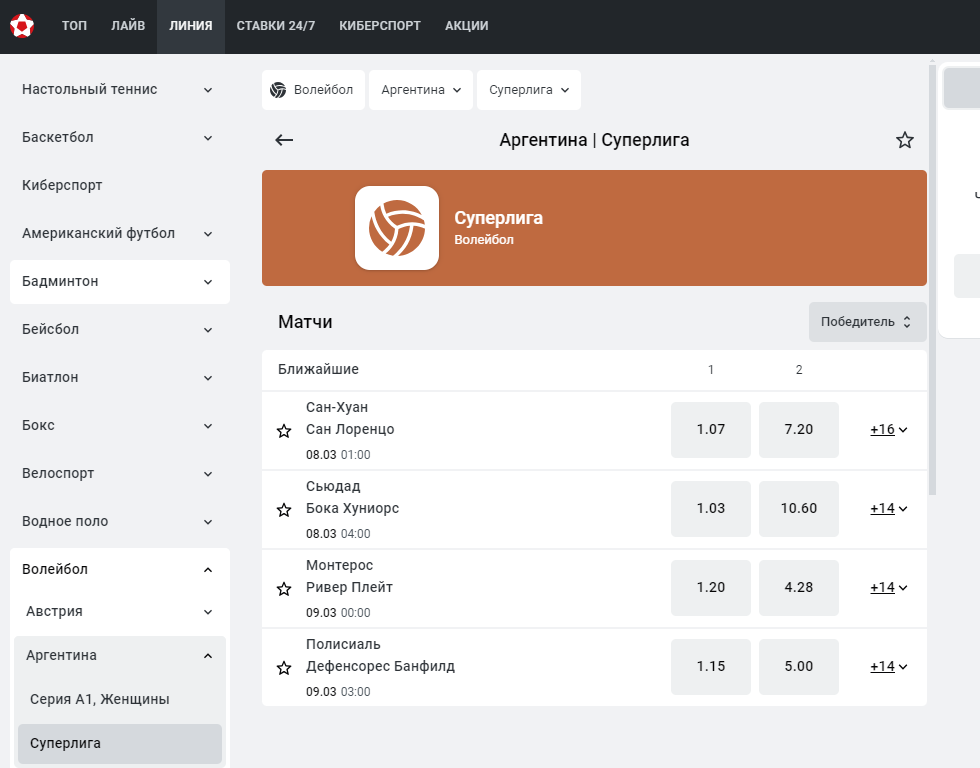Image resolution: width=980 pixels, height=768 pixels.
Task: Add Аргентина Суперлига league to favorites star
Action: pyautogui.click(x=904, y=140)
